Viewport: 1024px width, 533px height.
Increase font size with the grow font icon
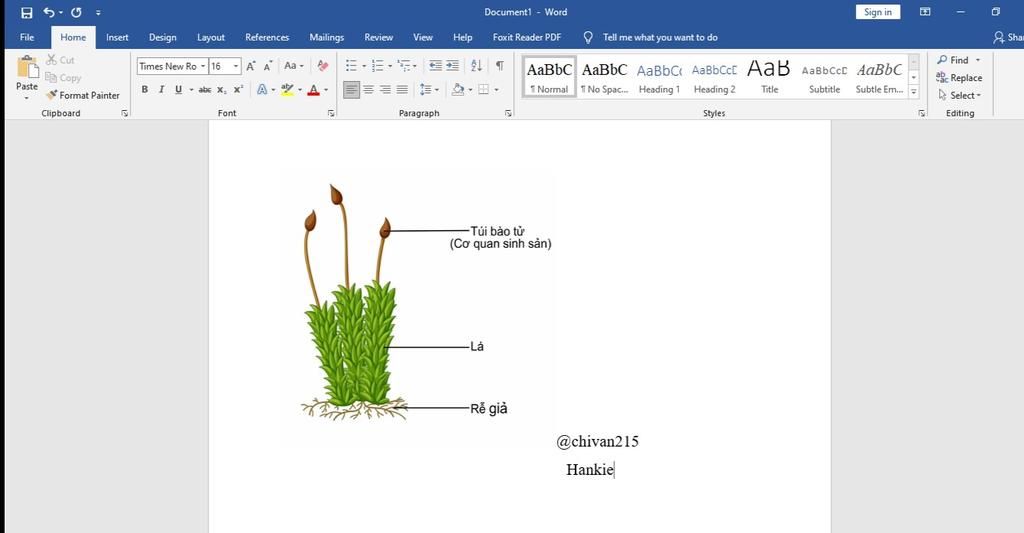[x=251, y=66]
